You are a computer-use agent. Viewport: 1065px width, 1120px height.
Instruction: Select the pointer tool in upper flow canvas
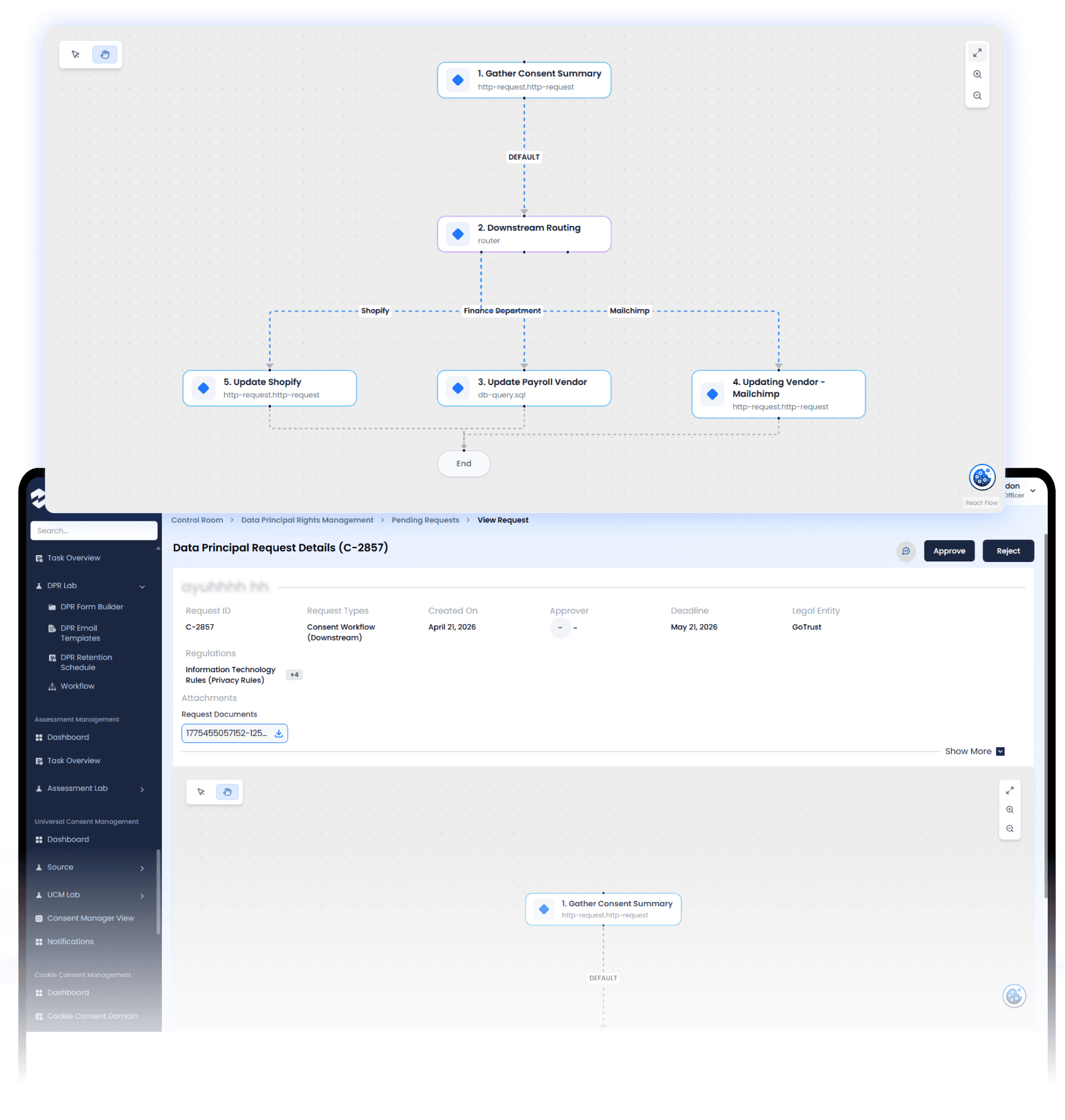tap(75, 55)
